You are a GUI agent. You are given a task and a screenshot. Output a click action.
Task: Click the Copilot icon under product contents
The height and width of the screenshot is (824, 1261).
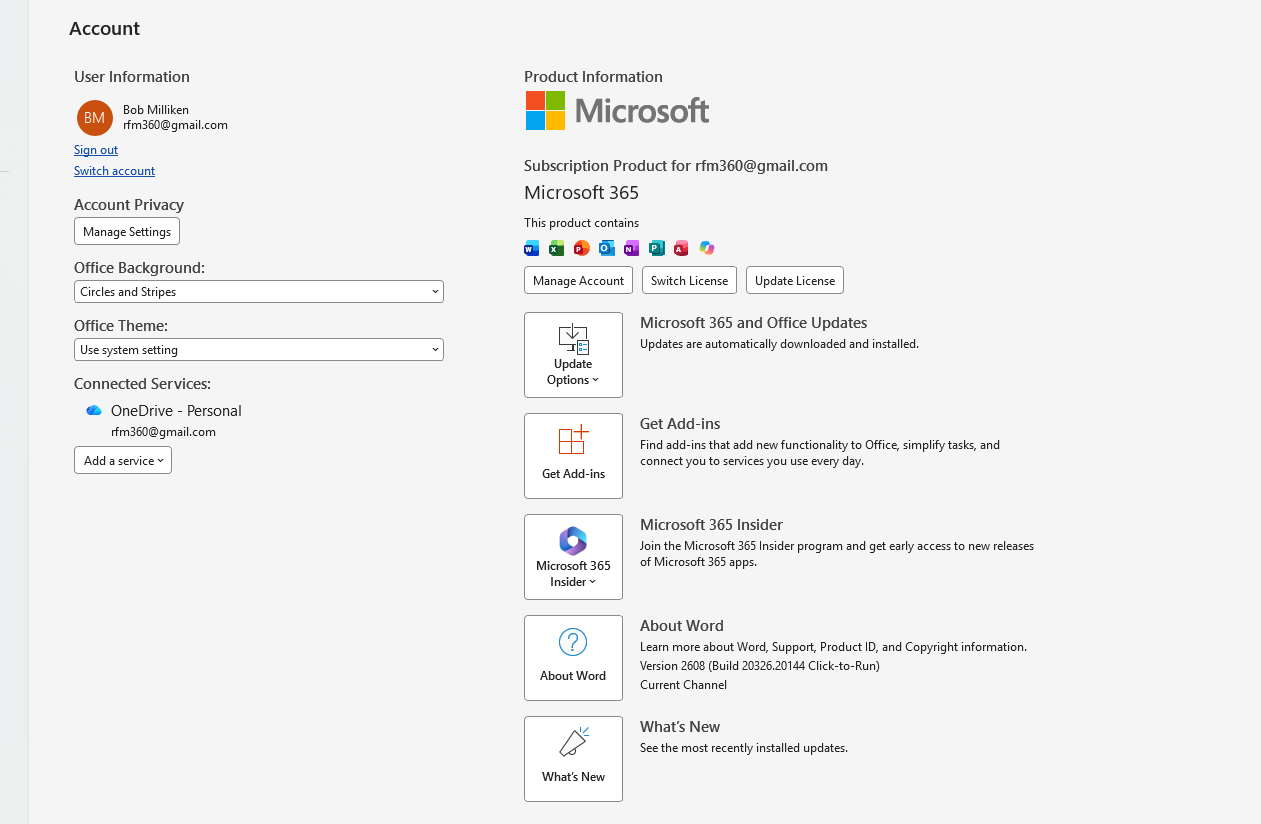707,248
